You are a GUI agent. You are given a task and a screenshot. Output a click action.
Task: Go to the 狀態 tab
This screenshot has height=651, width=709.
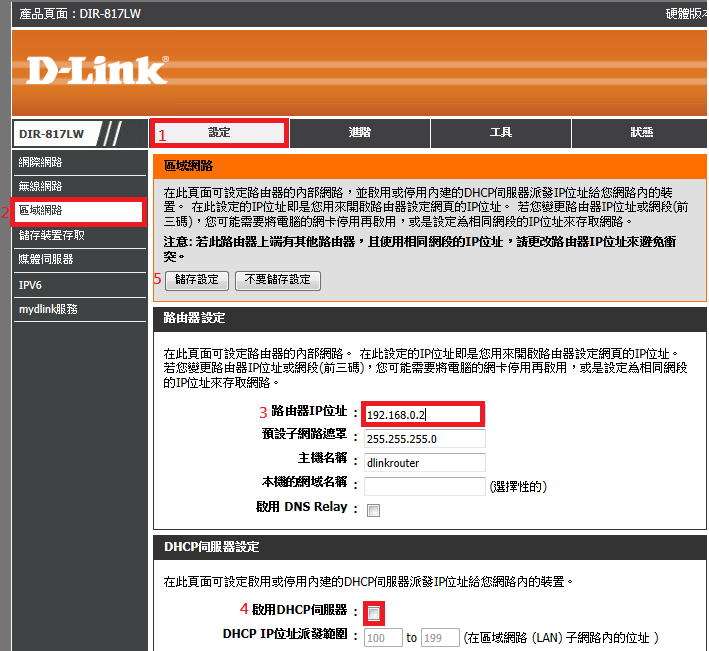pos(641,133)
